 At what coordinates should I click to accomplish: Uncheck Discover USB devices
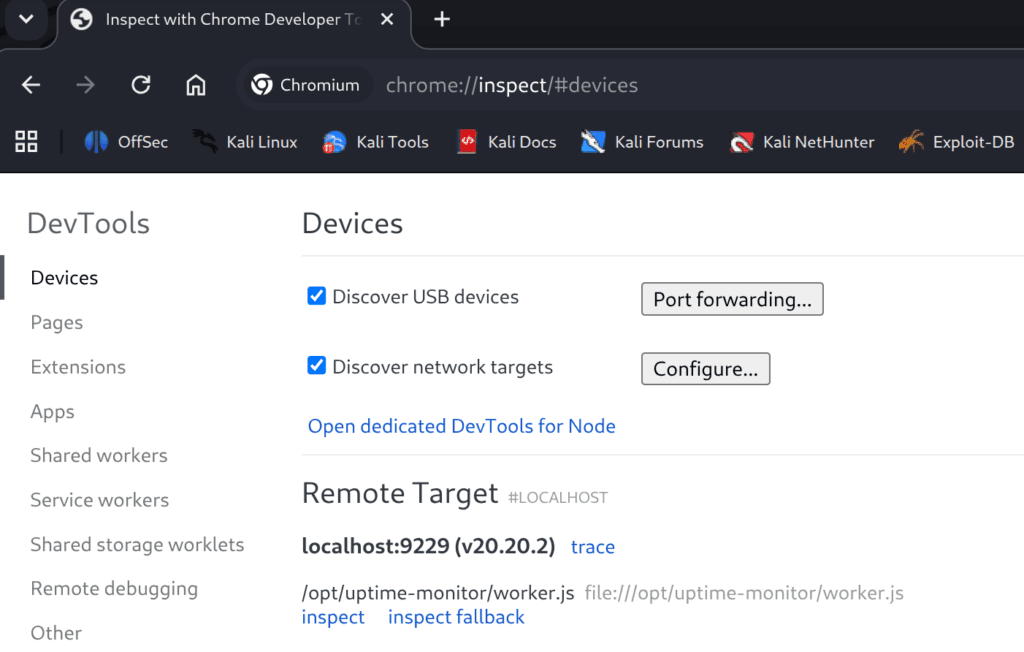[317, 296]
